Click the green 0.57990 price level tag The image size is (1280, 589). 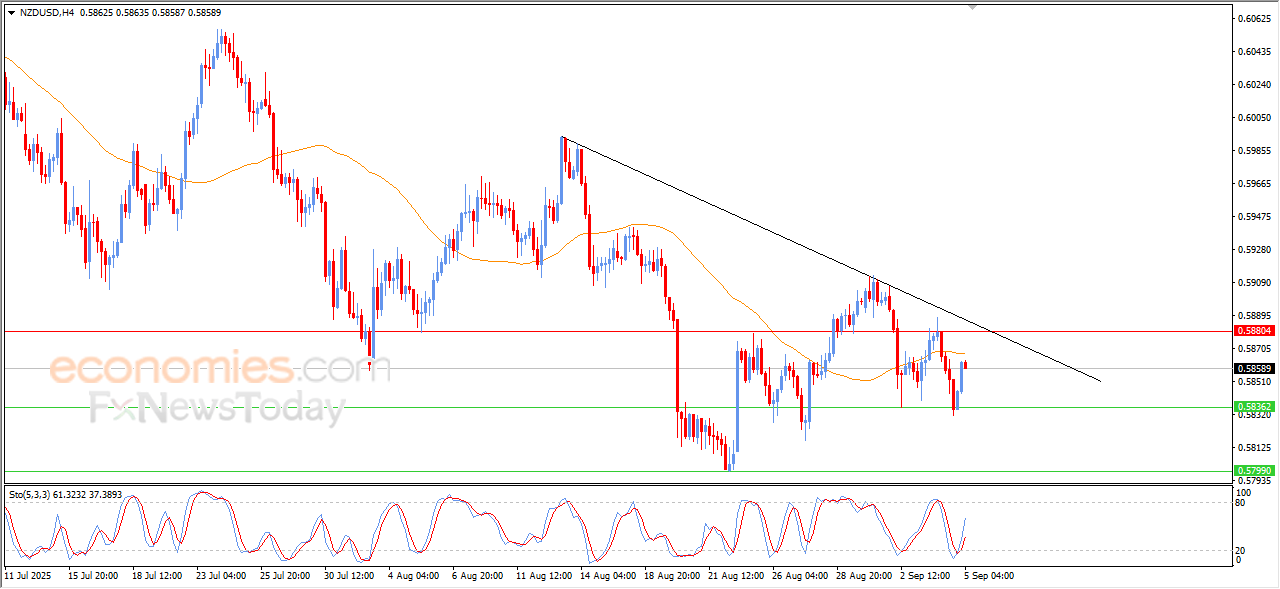[x=1254, y=470]
